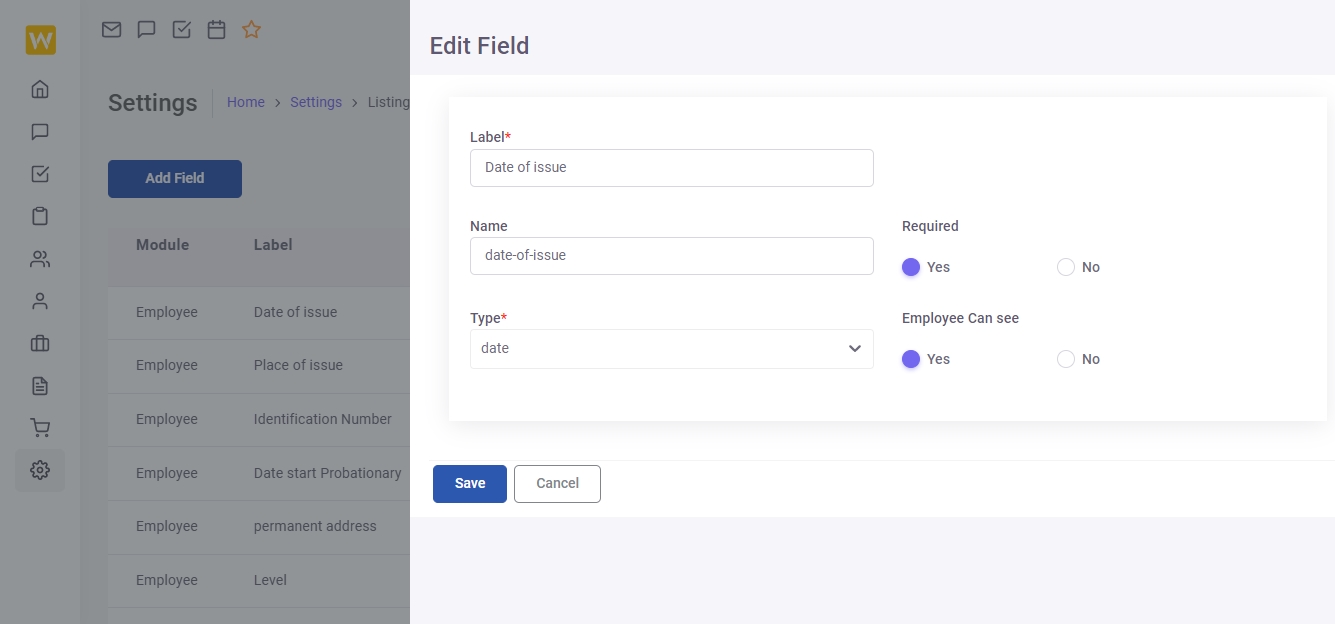The height and width of the screenshot is (624, 1335).
Task: Open the sidebar document icon
Action: [40, 386]
